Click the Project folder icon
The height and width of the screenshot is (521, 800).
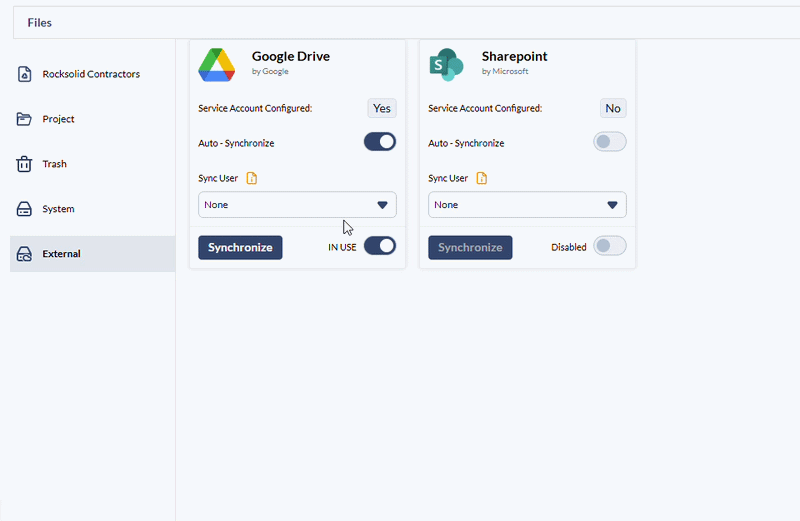(25, 119)
